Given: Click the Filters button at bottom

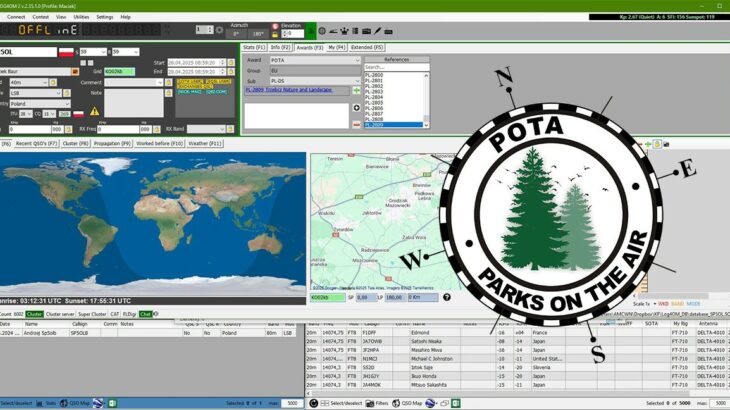Looking at the screenshot, I should 377,403.
